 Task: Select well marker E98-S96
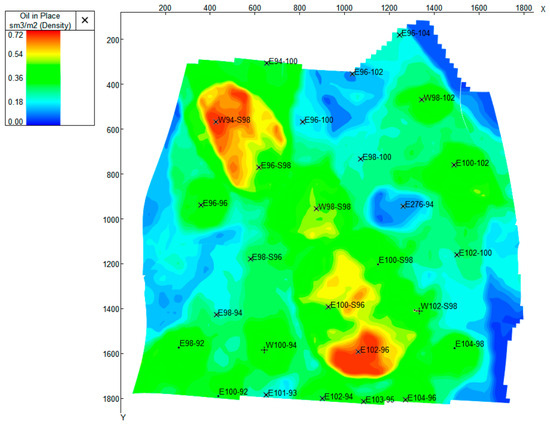(250, 259)
